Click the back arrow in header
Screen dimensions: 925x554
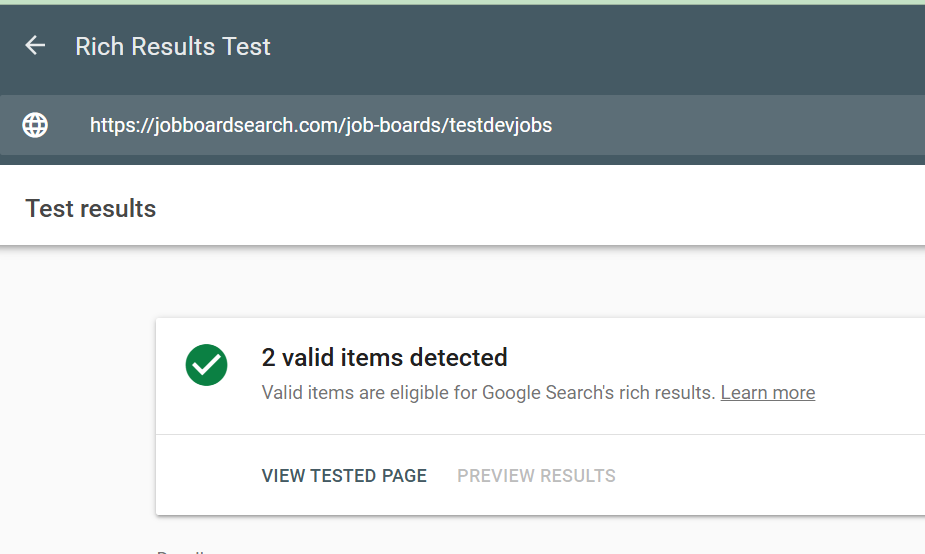click(35, 46)
